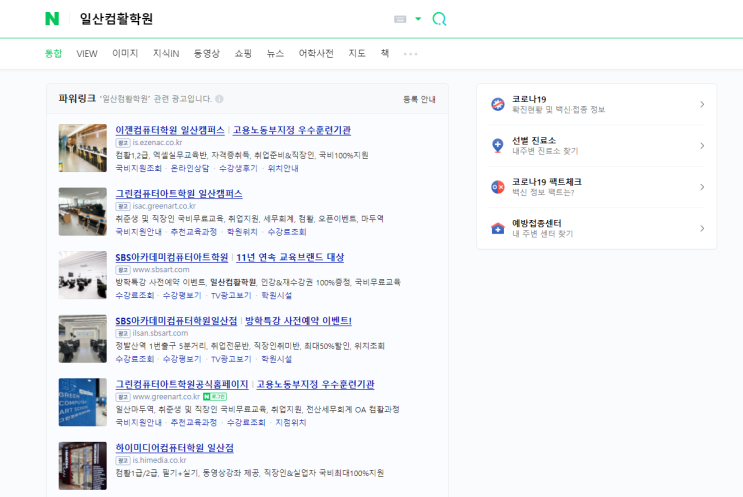743x497 pixels.
Task: Expand the 코로나19 팩트체크 row chevron
Action: (x=702, y=187)
